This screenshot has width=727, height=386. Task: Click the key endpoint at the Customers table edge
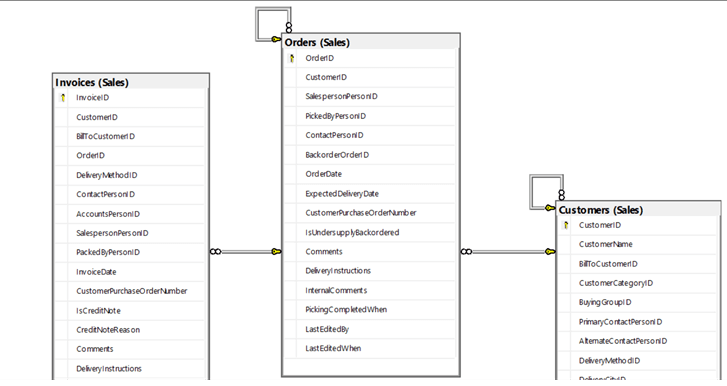(550, 252)
